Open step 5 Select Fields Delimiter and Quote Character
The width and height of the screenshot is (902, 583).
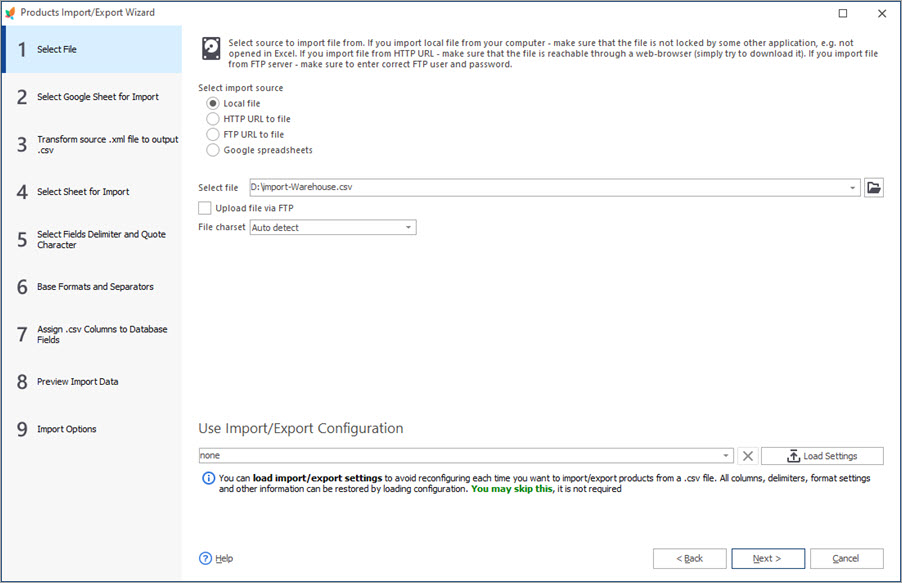[x=92, y=239]
